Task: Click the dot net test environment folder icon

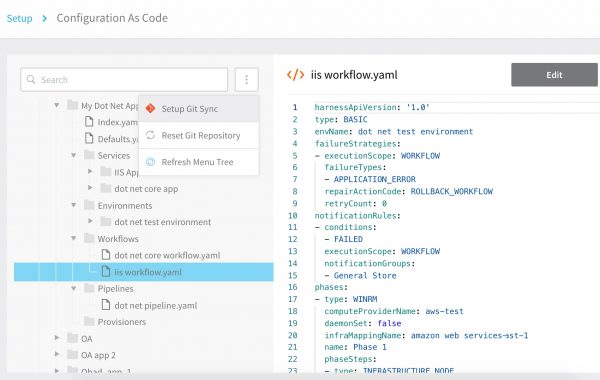Action: [106, 222]
